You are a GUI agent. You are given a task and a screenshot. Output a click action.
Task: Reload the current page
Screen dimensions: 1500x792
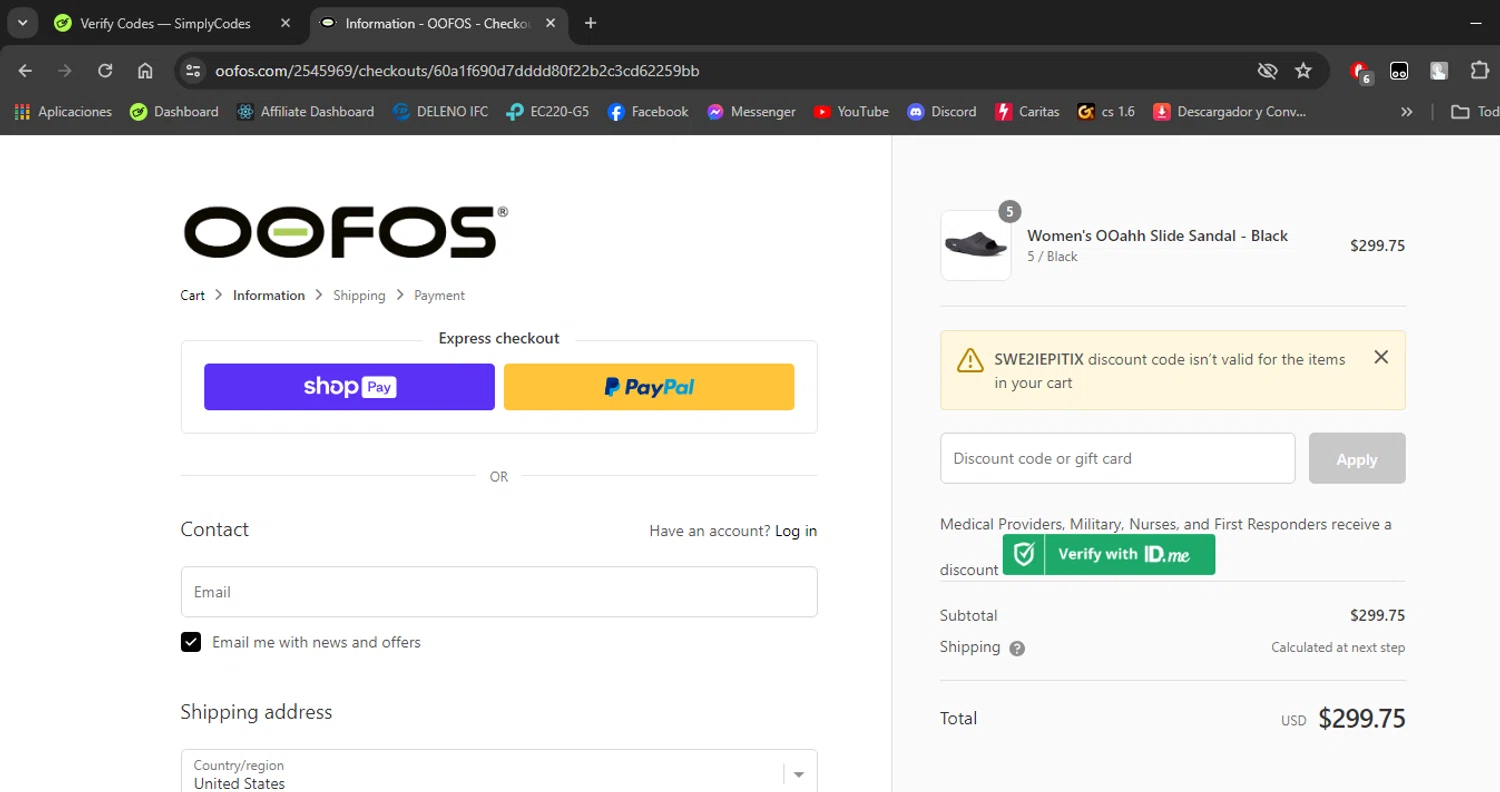(105, 71)
